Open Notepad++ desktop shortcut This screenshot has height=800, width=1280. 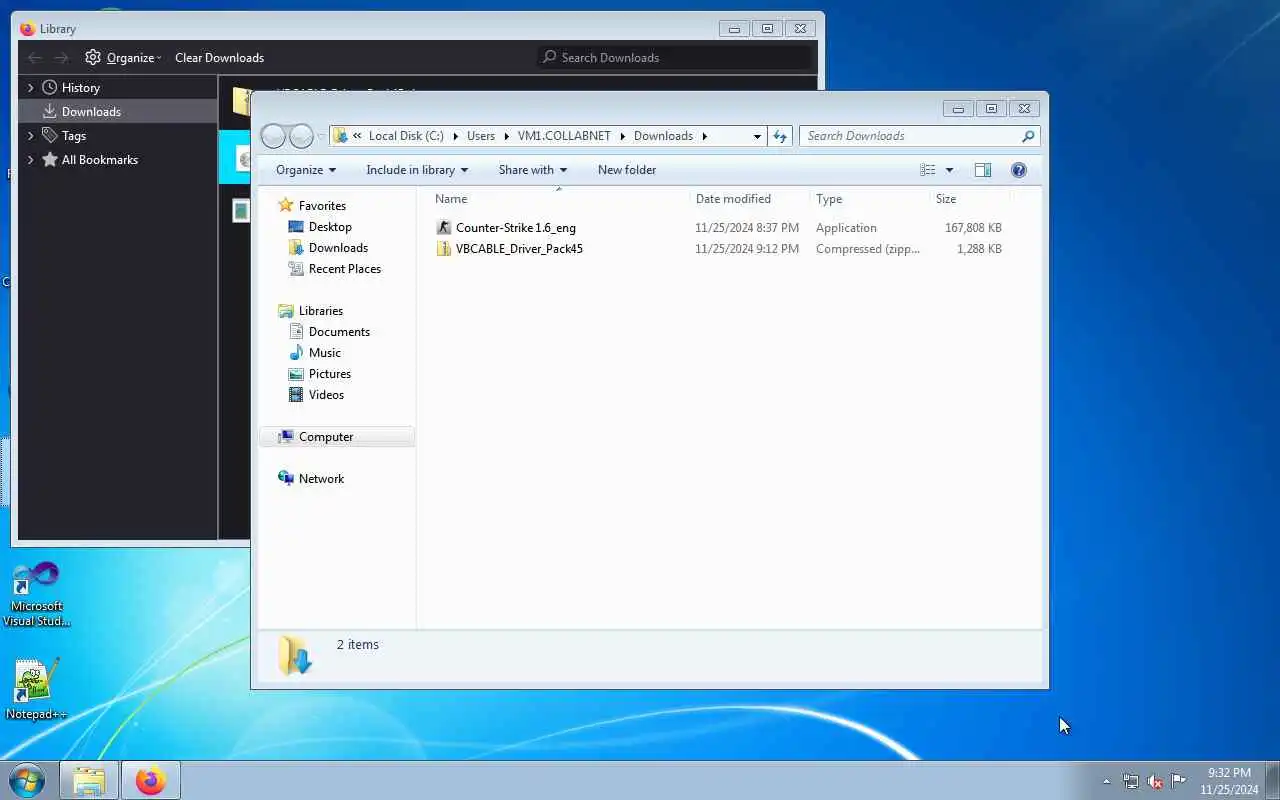(36, 689)
